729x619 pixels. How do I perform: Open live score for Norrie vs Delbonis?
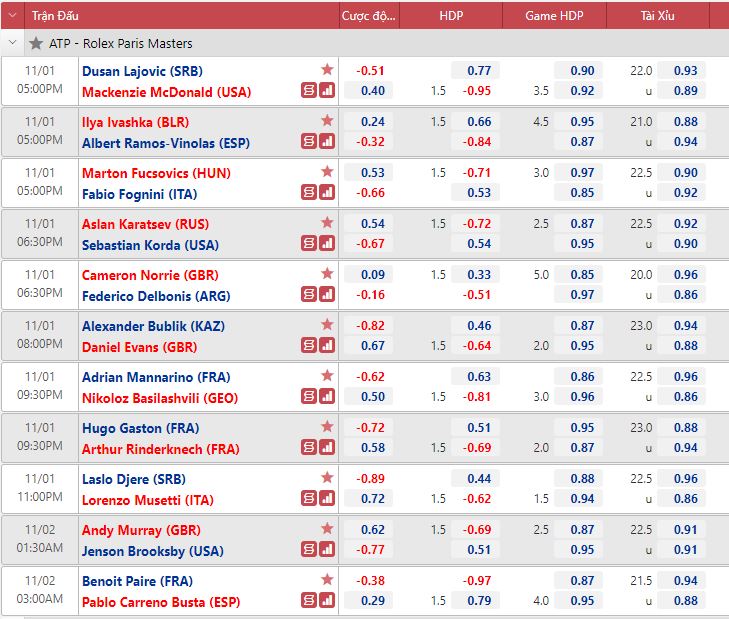tap(309, 294)
